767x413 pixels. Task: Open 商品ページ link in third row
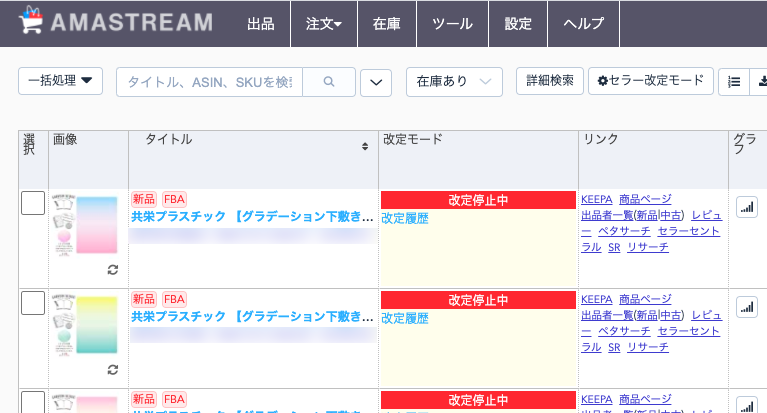click(x=645, y=399)
